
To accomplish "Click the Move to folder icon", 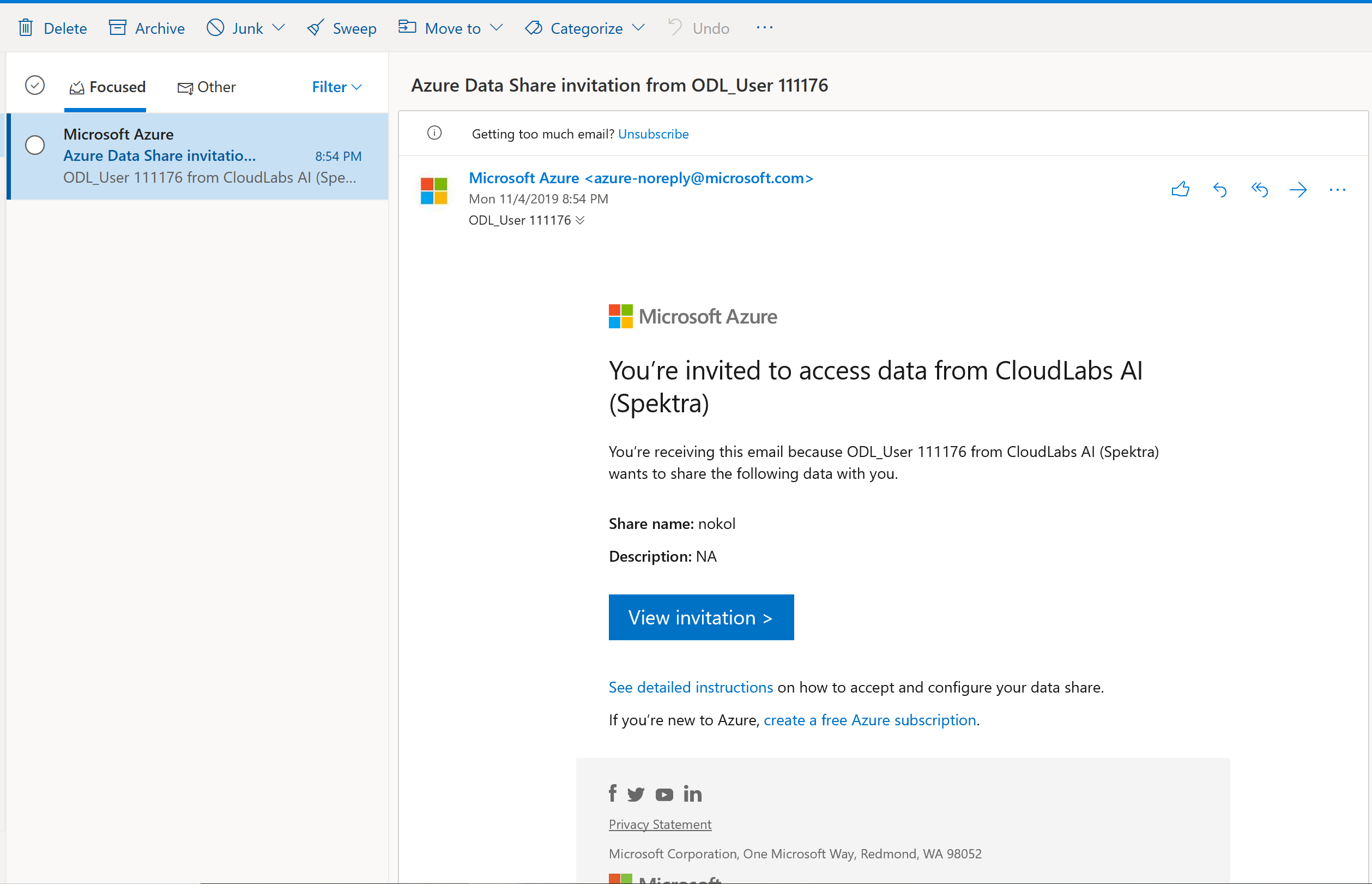I will (x=407, y=27).
